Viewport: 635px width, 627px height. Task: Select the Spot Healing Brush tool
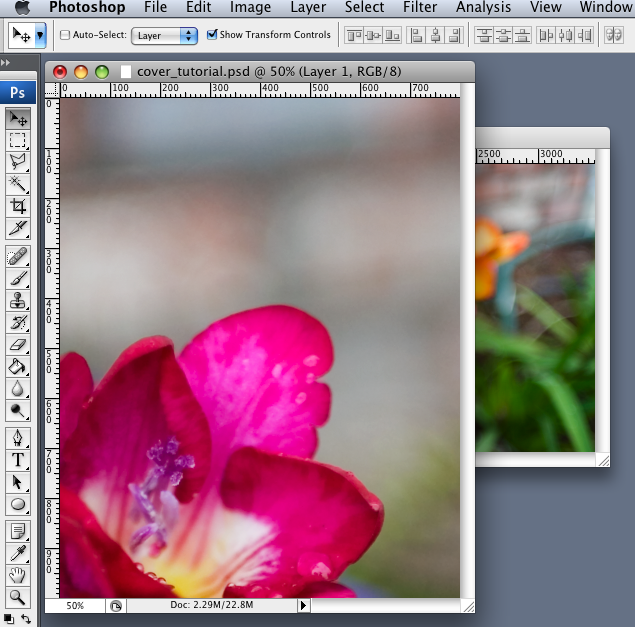[x=18, y=257]
